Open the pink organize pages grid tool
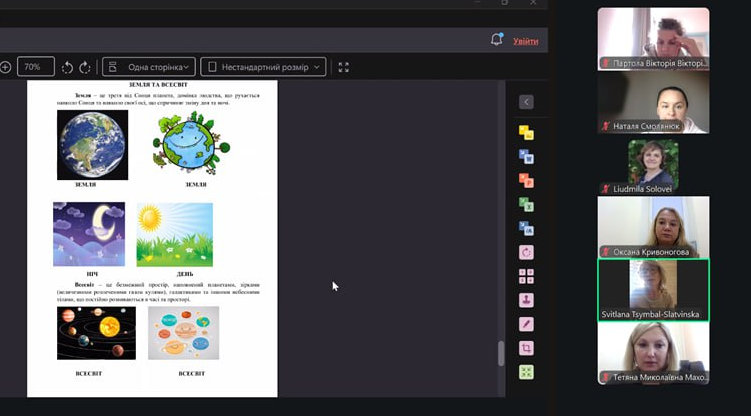751x416 pixels. point(526,276)
